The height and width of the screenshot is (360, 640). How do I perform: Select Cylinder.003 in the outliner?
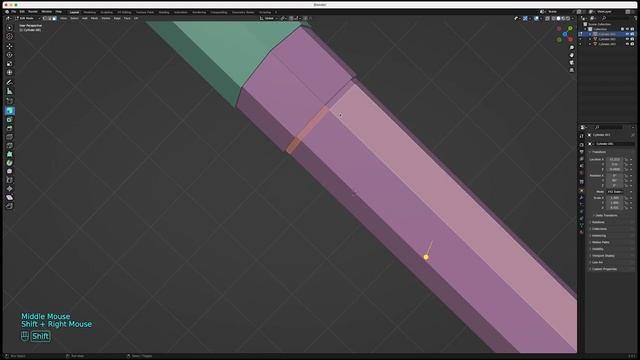tap(607, 44)
